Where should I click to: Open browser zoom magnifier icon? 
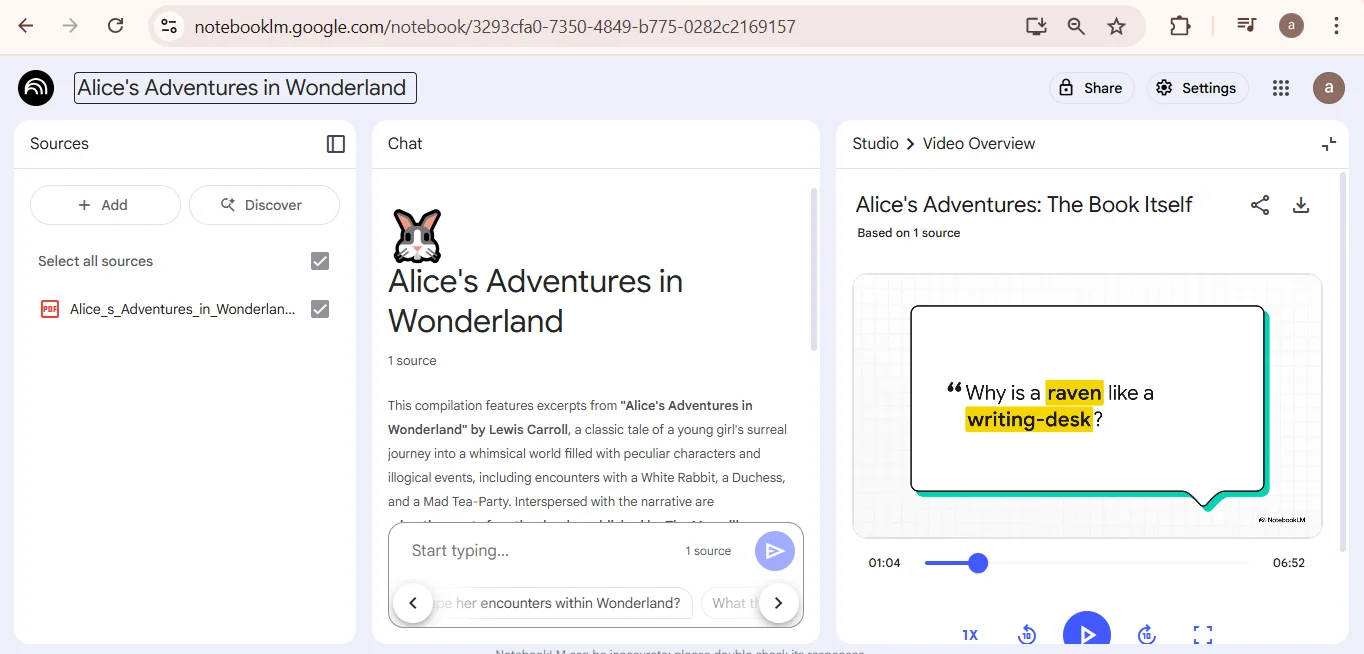(1076, 27)
